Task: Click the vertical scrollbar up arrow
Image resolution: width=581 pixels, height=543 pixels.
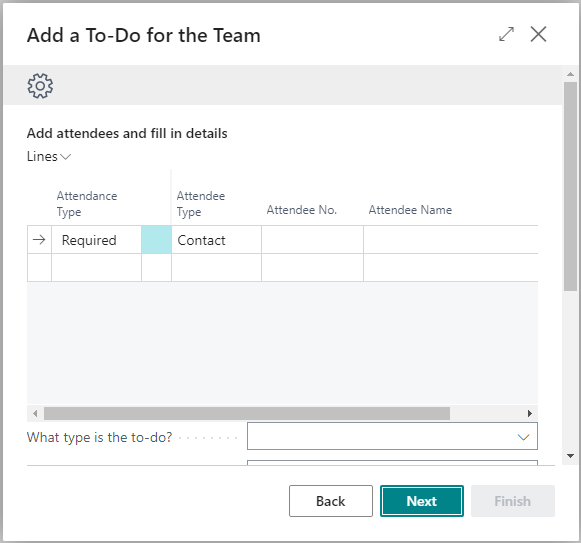Action: click(x=570, y=75)
